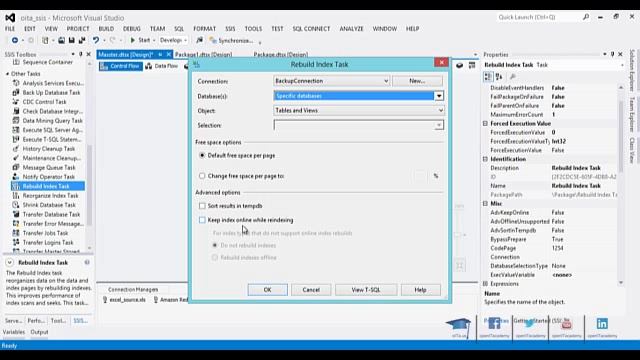Click Transfer Logins Task icon

coord(16,242)
